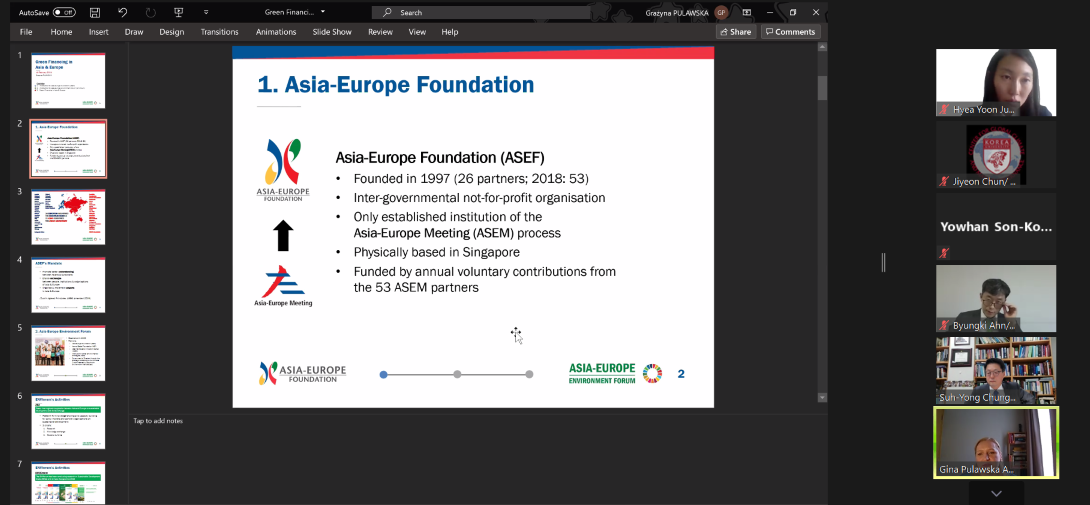
Task: Switch to the Review tab
Action: click(380, 32)
